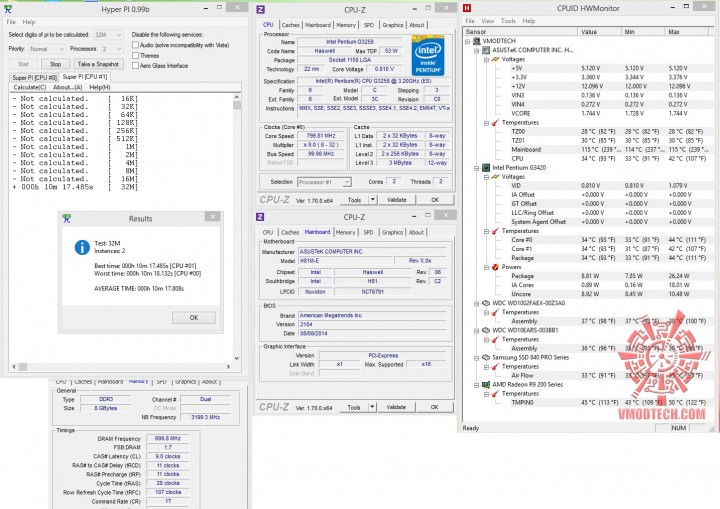Open HWMonitor Tools menu
Image resolution: width=720 pixels, height=509 pixels.
[508, 21]
